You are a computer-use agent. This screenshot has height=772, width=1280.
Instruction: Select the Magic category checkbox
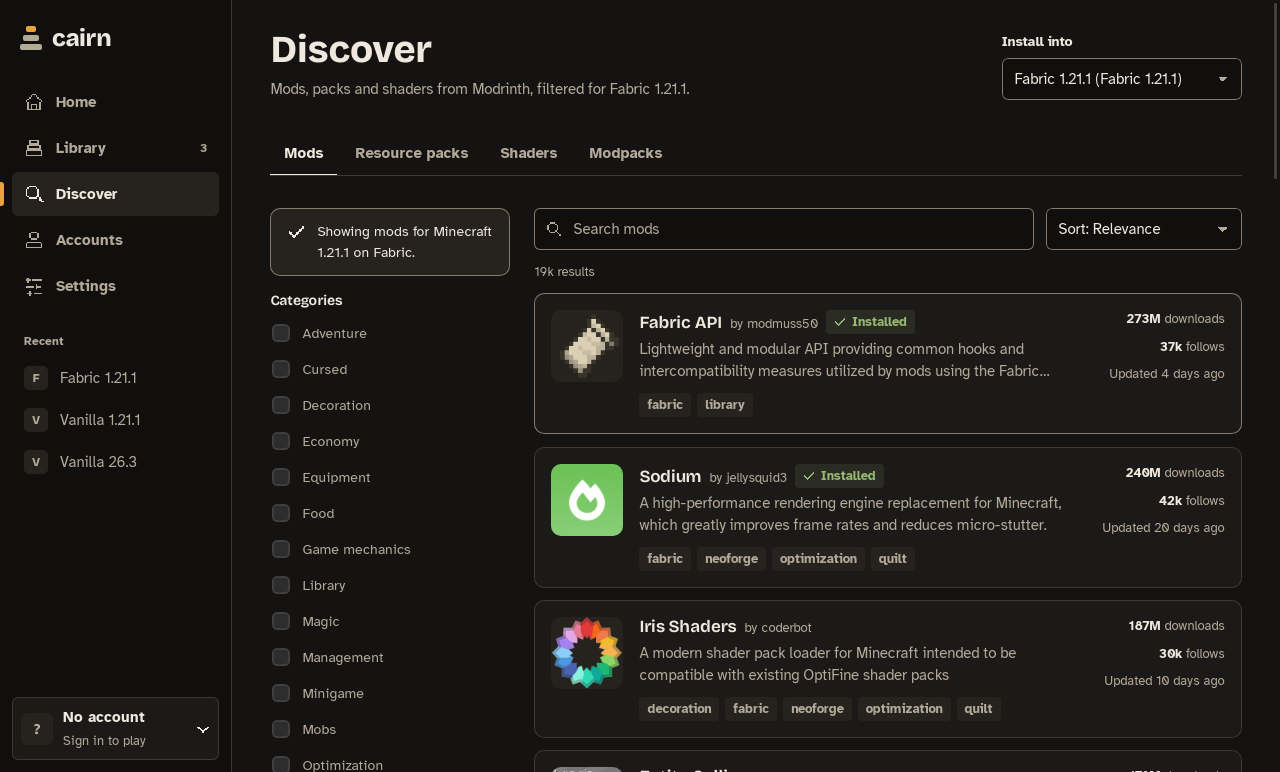281,621
